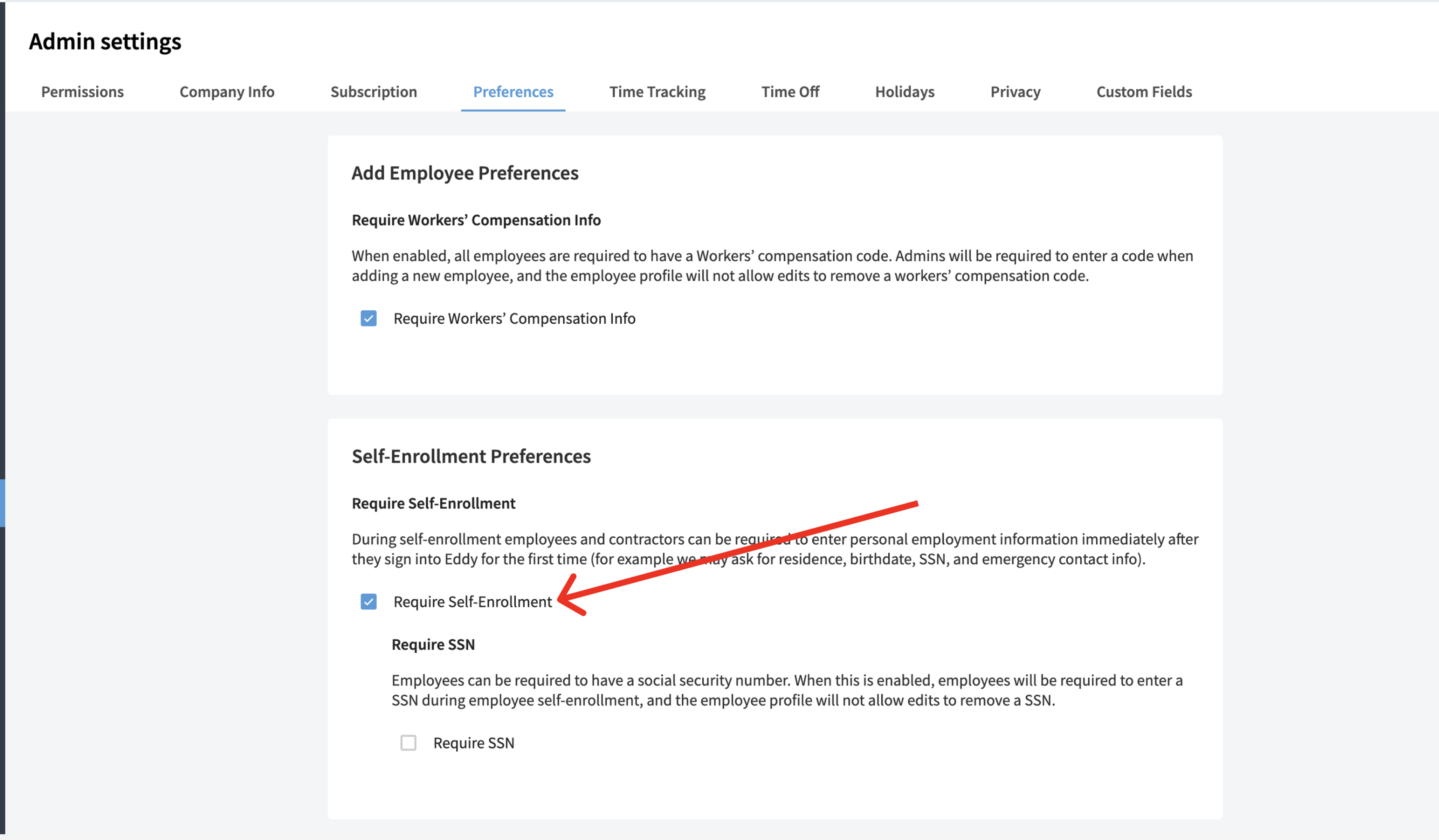The image size is (1439, 840).
Task: Click the Require SSN label beside its checkbox
Action: pos(473,742)
